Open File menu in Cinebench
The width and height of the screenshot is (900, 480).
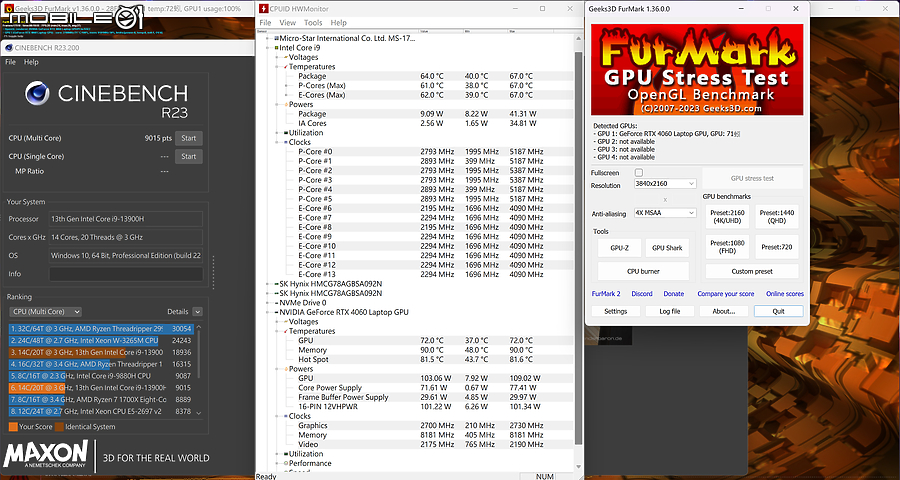(x=10, y=62)
